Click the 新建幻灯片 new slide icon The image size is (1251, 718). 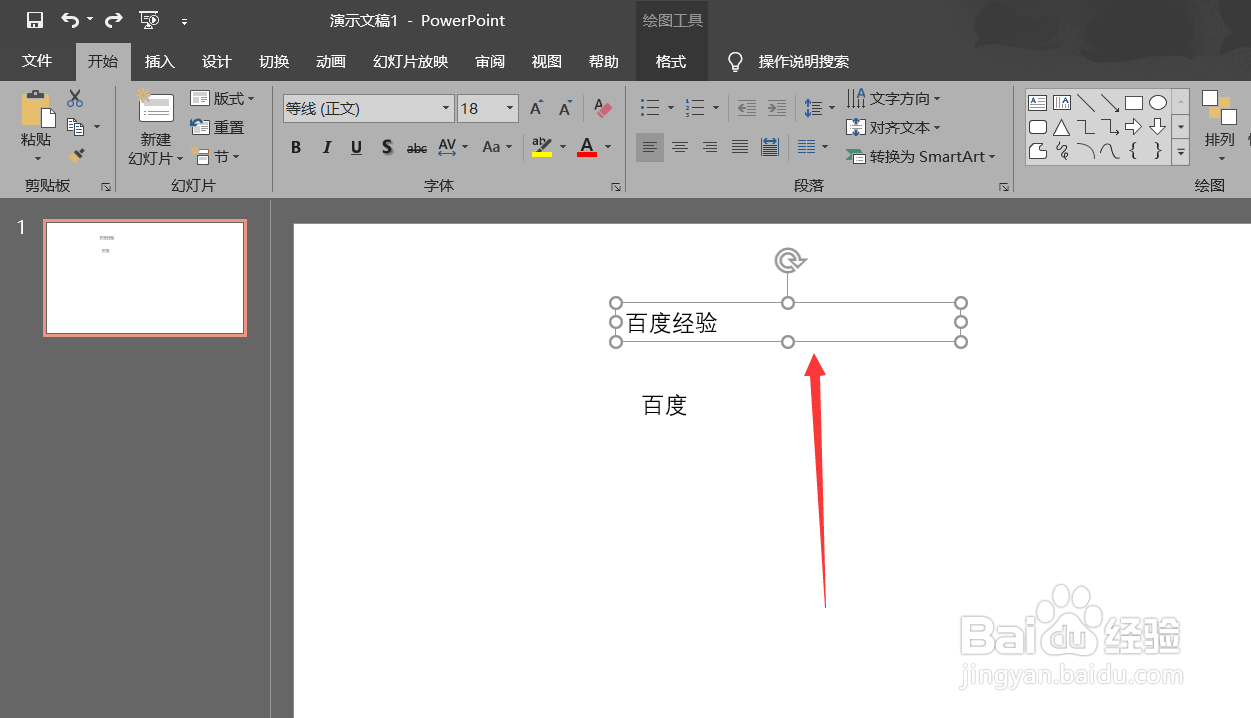pos(155,108)
